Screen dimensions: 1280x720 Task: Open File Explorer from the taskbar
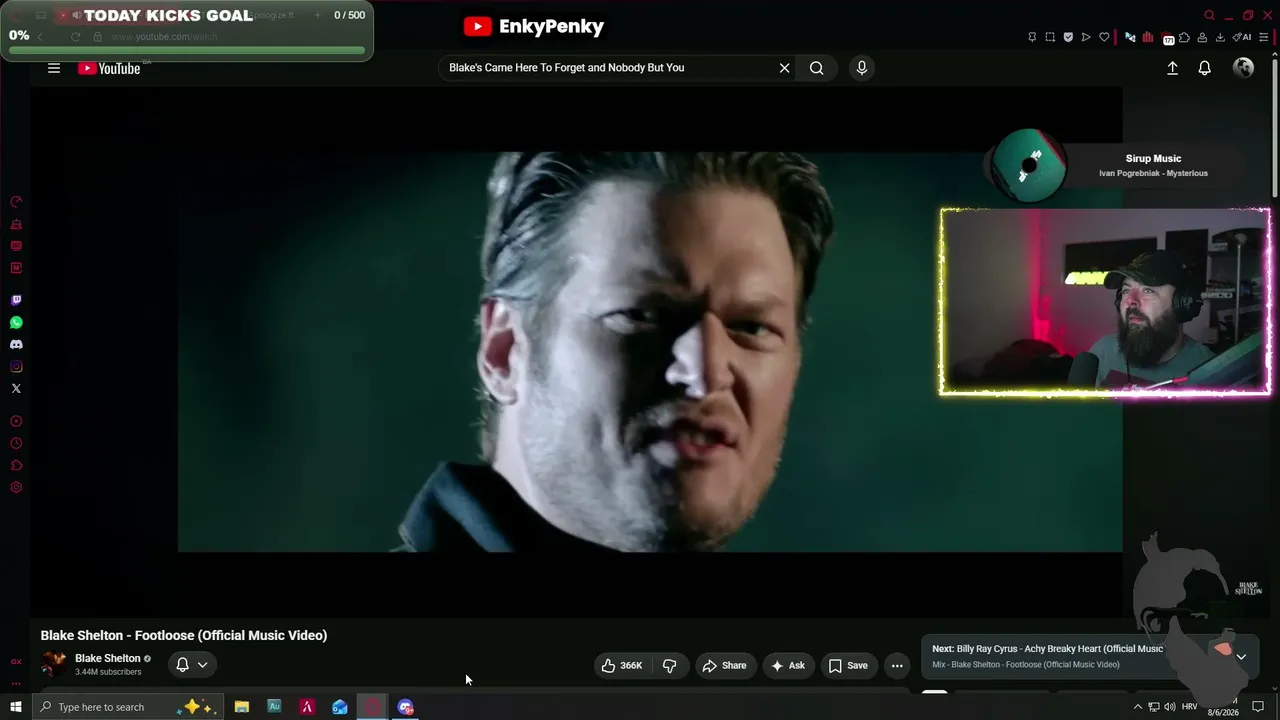(x=241, y=707)
